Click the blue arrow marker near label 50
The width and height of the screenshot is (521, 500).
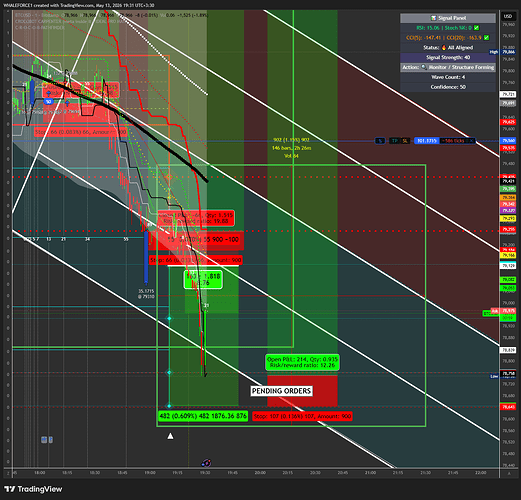(x=49, y=93)
